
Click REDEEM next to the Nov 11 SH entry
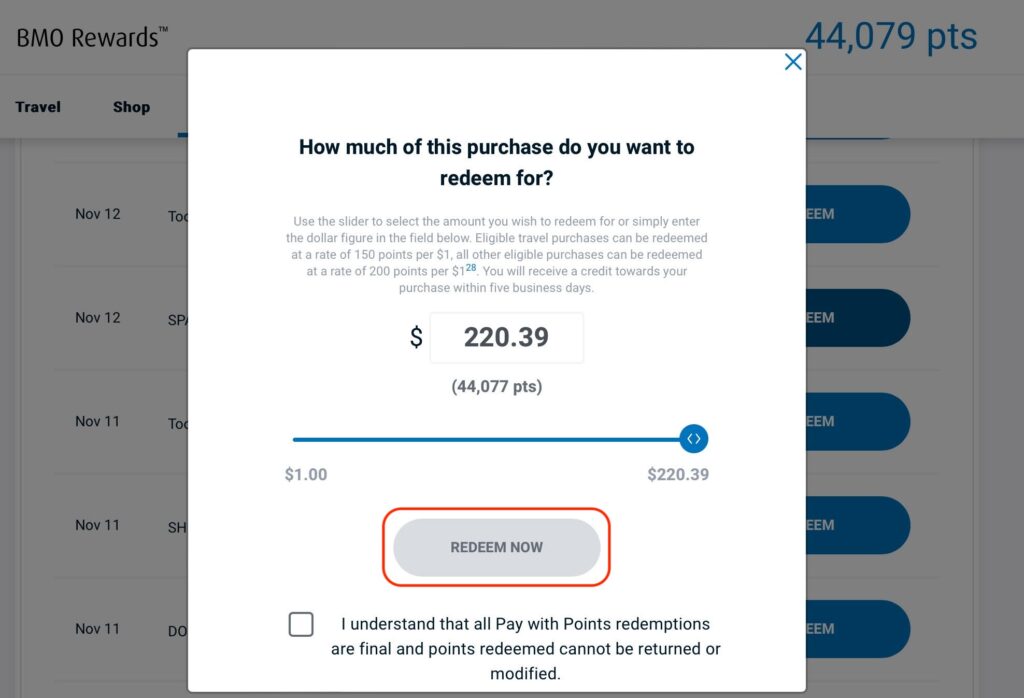click(855, 525)
